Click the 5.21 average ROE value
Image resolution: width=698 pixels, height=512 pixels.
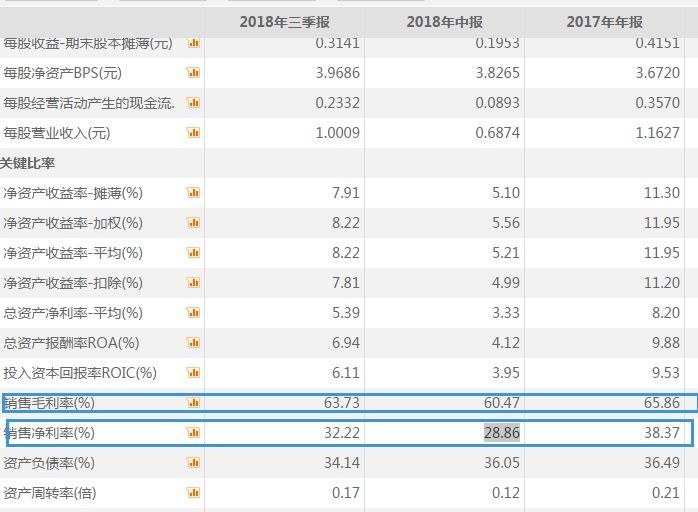[x=506, y=253]
